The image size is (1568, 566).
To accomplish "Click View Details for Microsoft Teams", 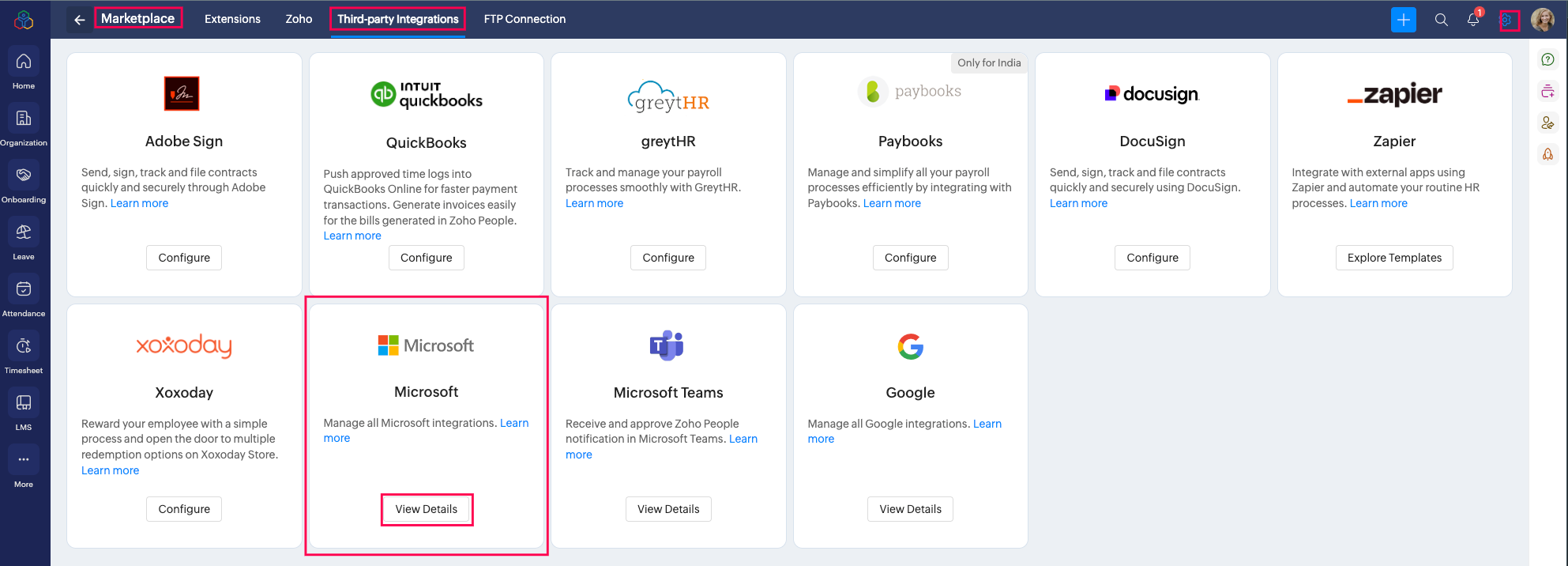I will tap(668, 509).
